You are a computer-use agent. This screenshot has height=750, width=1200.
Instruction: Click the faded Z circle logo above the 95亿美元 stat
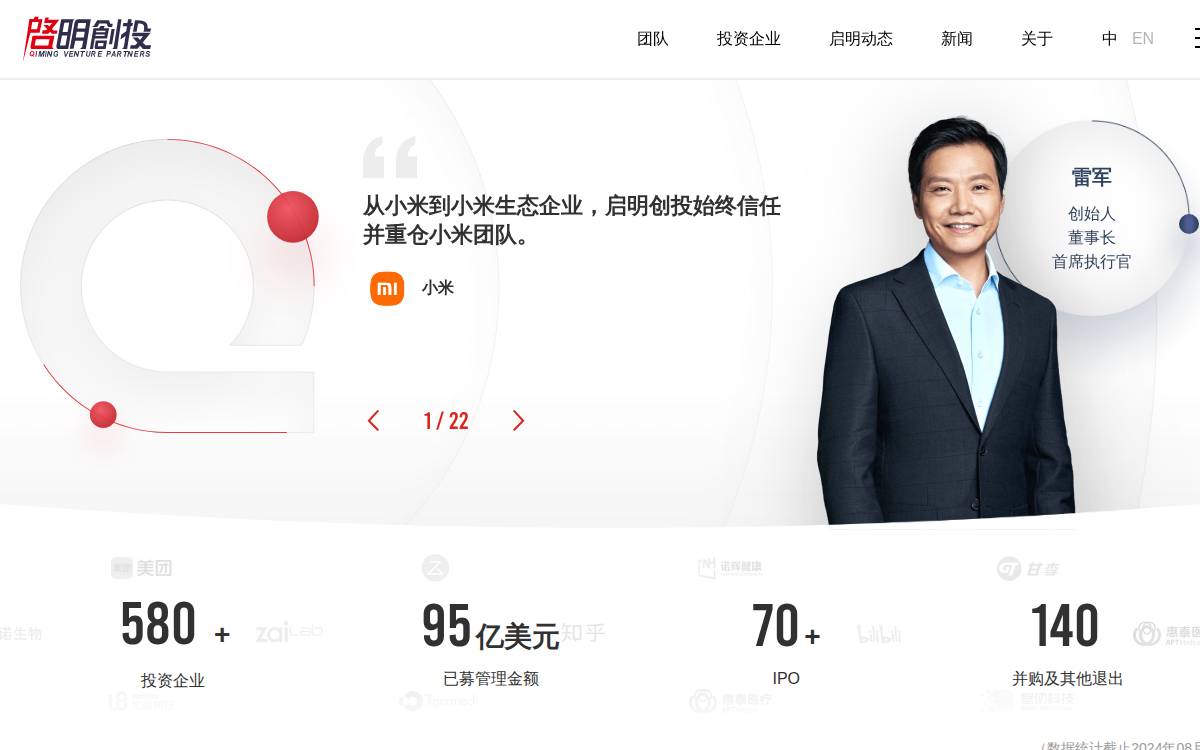(x=435, y=568)
